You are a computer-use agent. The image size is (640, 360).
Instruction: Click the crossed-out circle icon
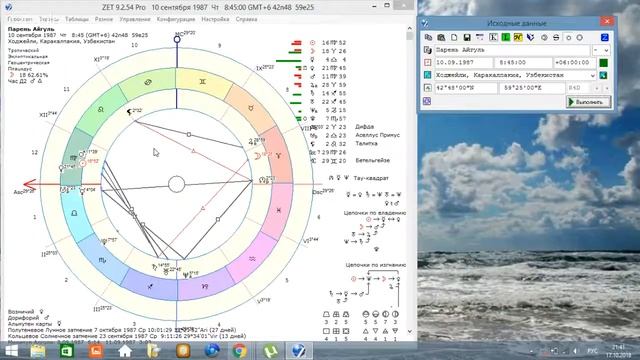(x=556, y=37)
